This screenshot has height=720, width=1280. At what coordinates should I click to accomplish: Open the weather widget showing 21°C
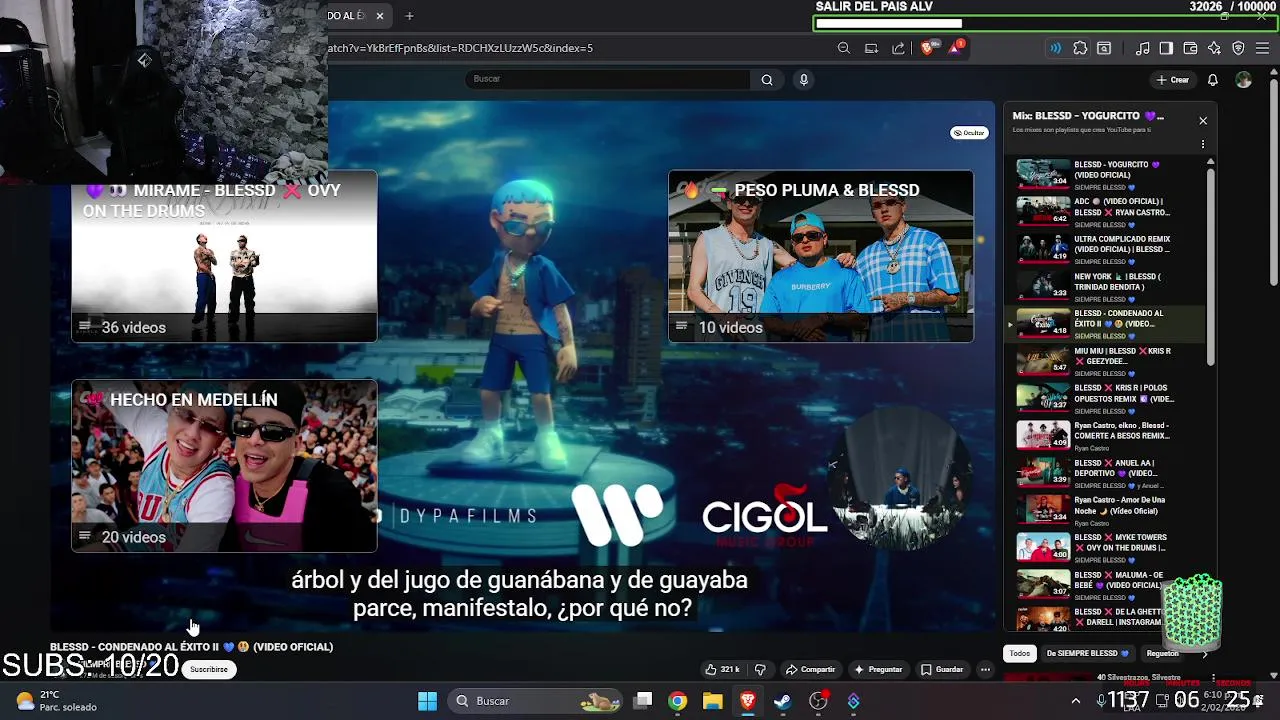[x=56, y=701]
